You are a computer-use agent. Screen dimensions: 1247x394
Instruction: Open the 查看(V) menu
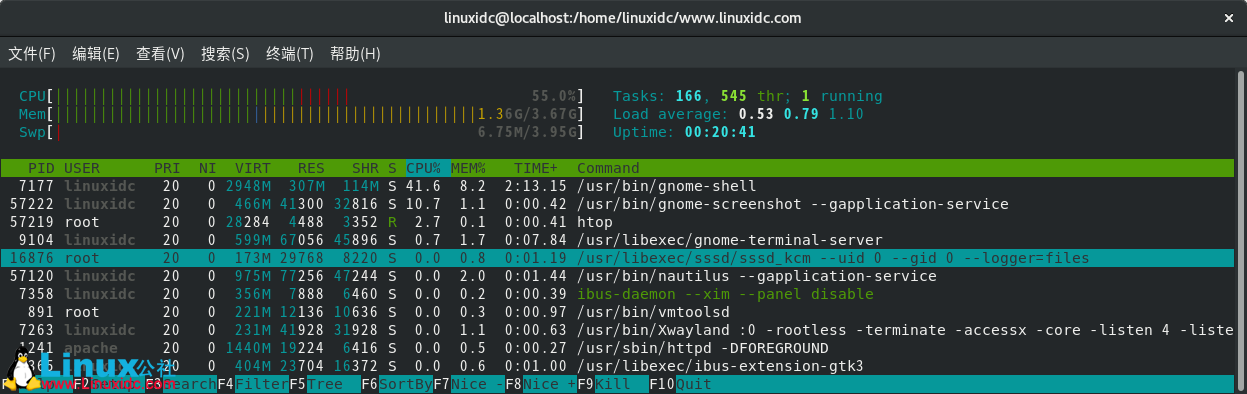(161, 54)
